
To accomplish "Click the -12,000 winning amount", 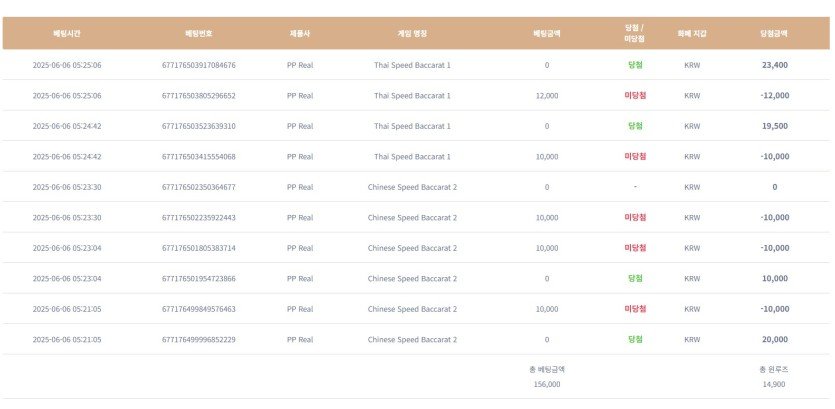I will (x=774, y=96).
